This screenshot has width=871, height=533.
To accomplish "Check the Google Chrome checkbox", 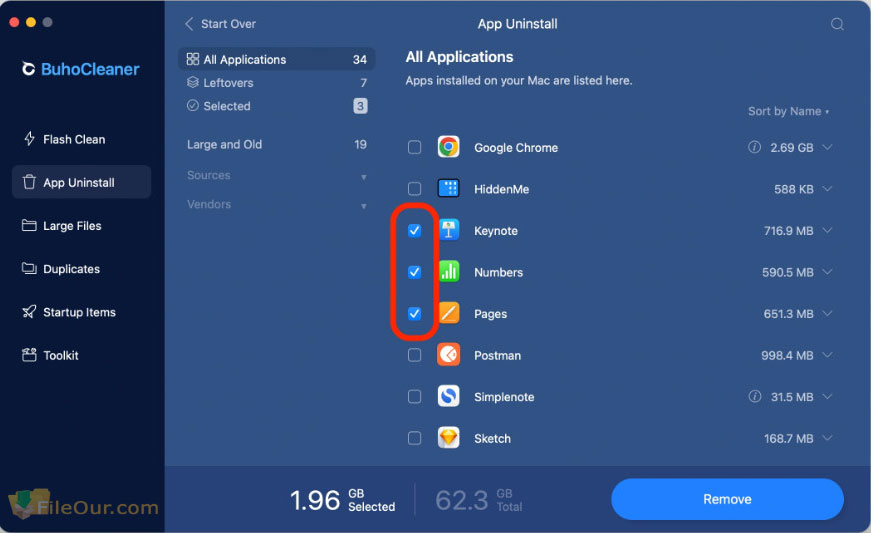I will click(x=414, y=147).
